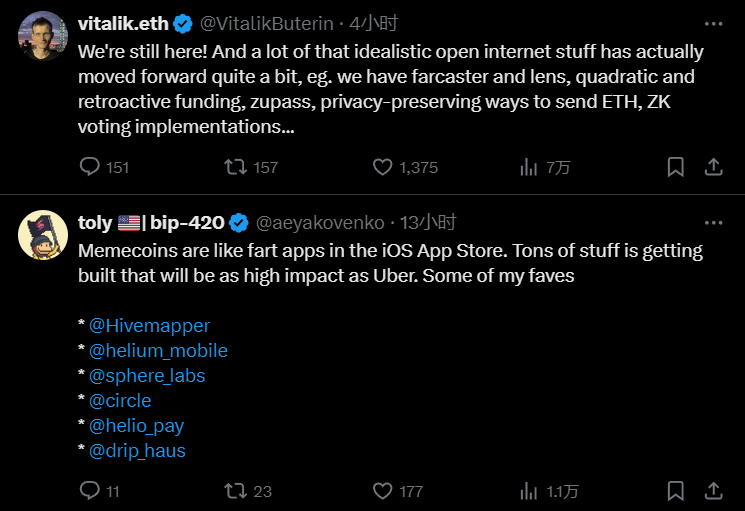
Task: Share vitalik.eth's tweet
Action: tap(713, 167)
